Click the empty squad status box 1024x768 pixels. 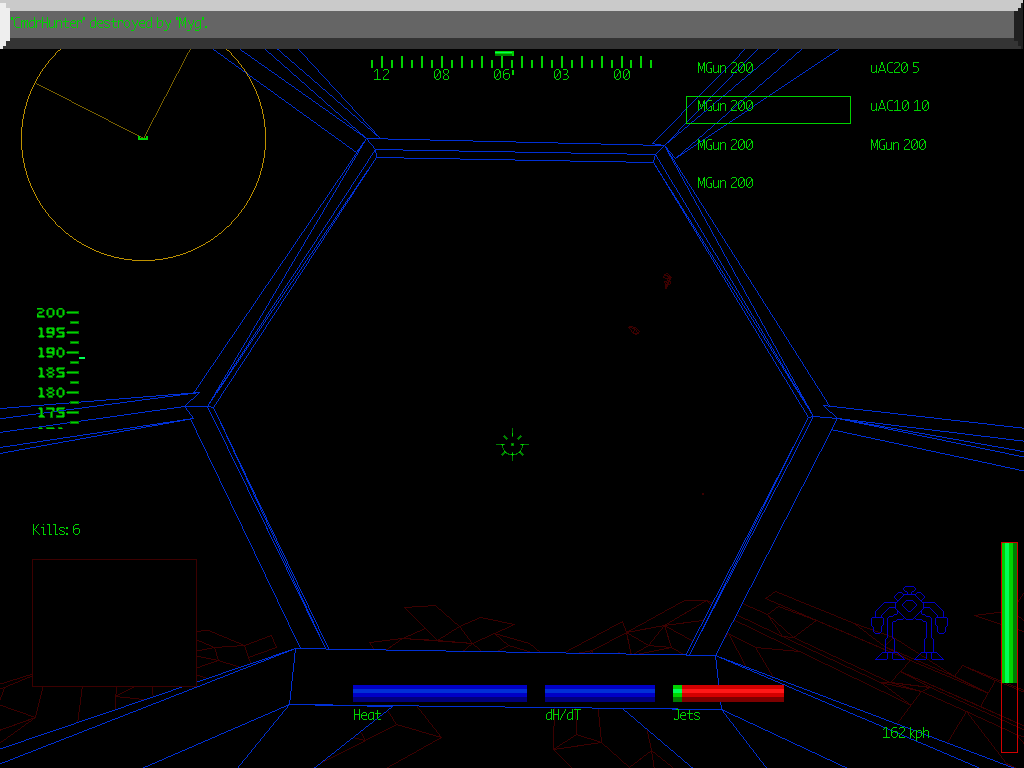(114, 620)
